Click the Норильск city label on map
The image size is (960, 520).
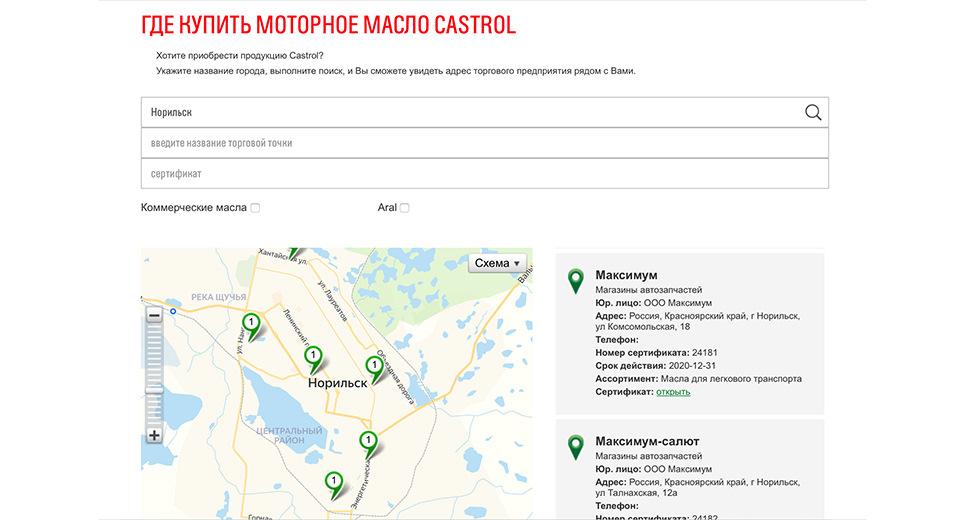[x=337, y=383]
